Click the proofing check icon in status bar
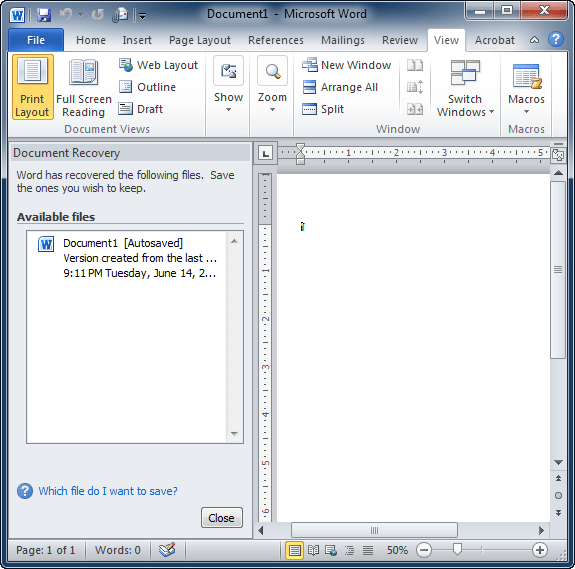Screen dimensions: 575x569 point(167,550)
